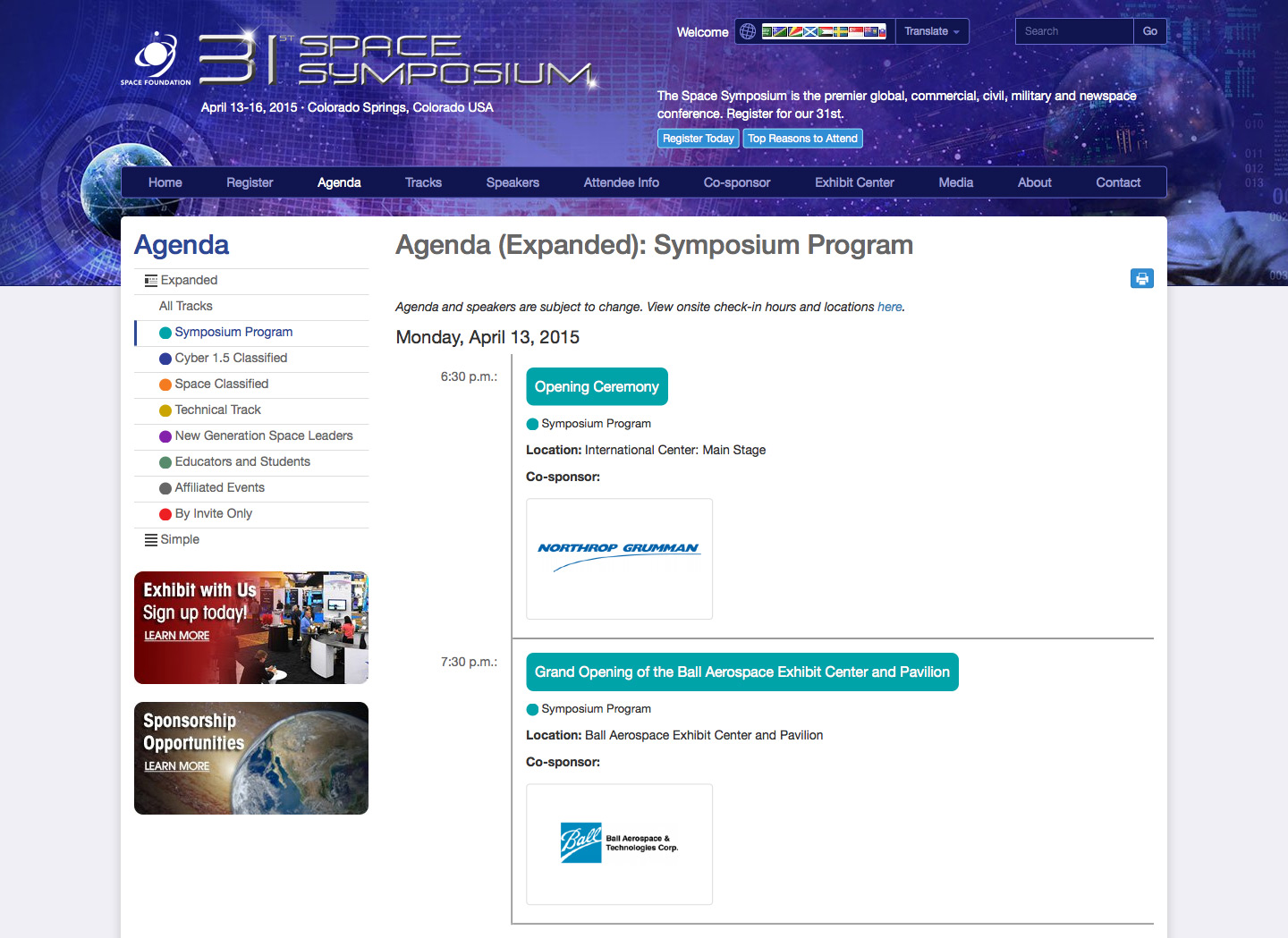Click Sponsorship Opportunities Learn More banner
Screen dimensions: 1288x938
(x=251, y=758)
